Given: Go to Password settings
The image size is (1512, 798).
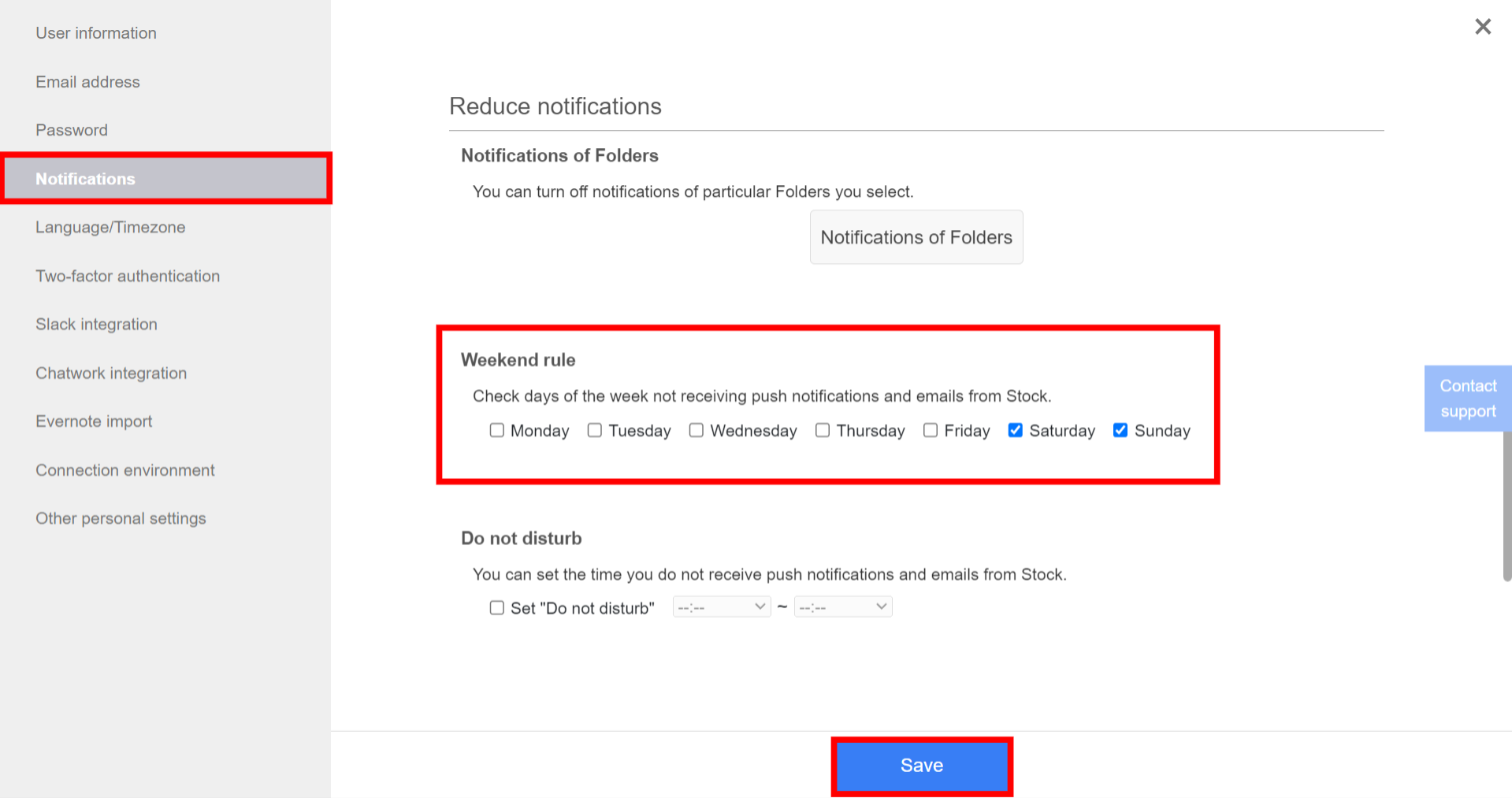Looking at the screenshot, I should 72,130.
